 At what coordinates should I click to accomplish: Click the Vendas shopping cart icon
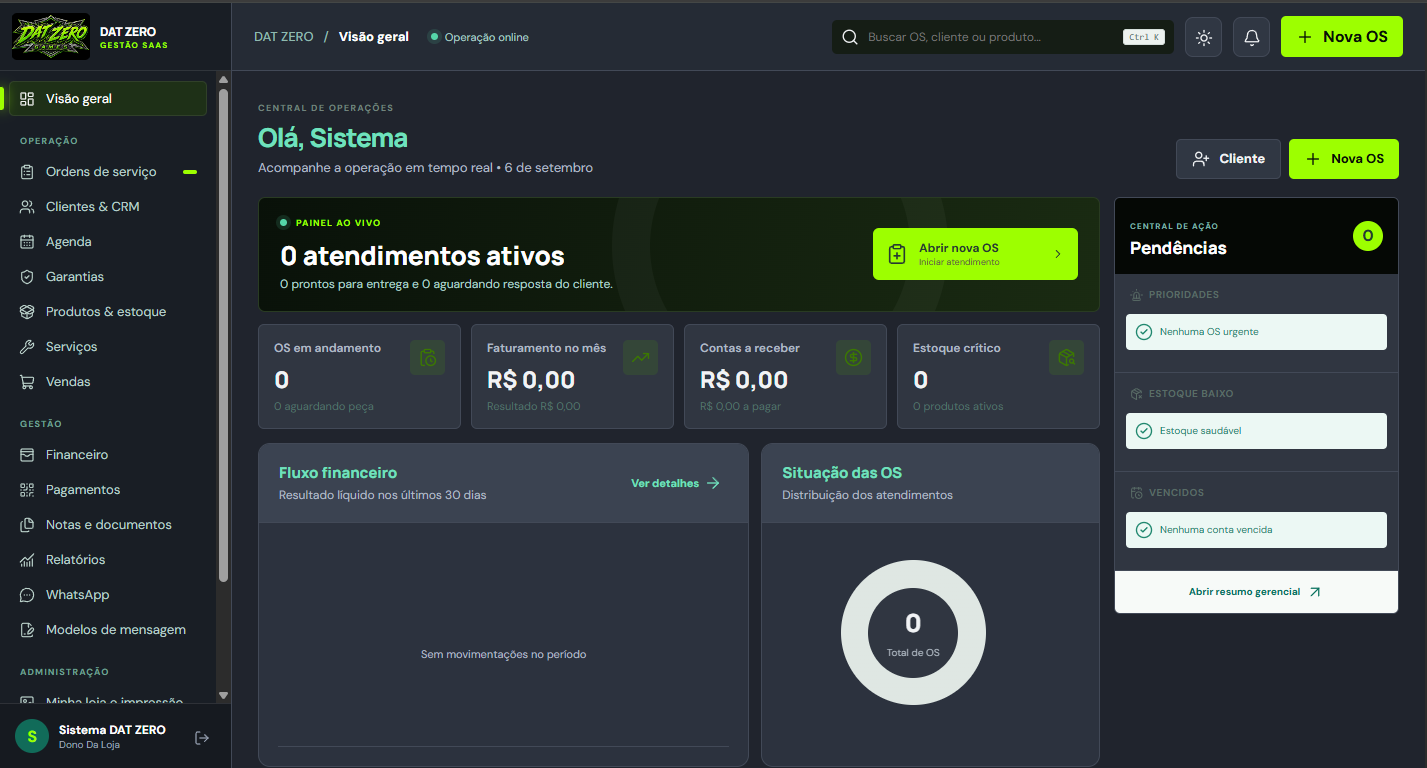point(27,382)
